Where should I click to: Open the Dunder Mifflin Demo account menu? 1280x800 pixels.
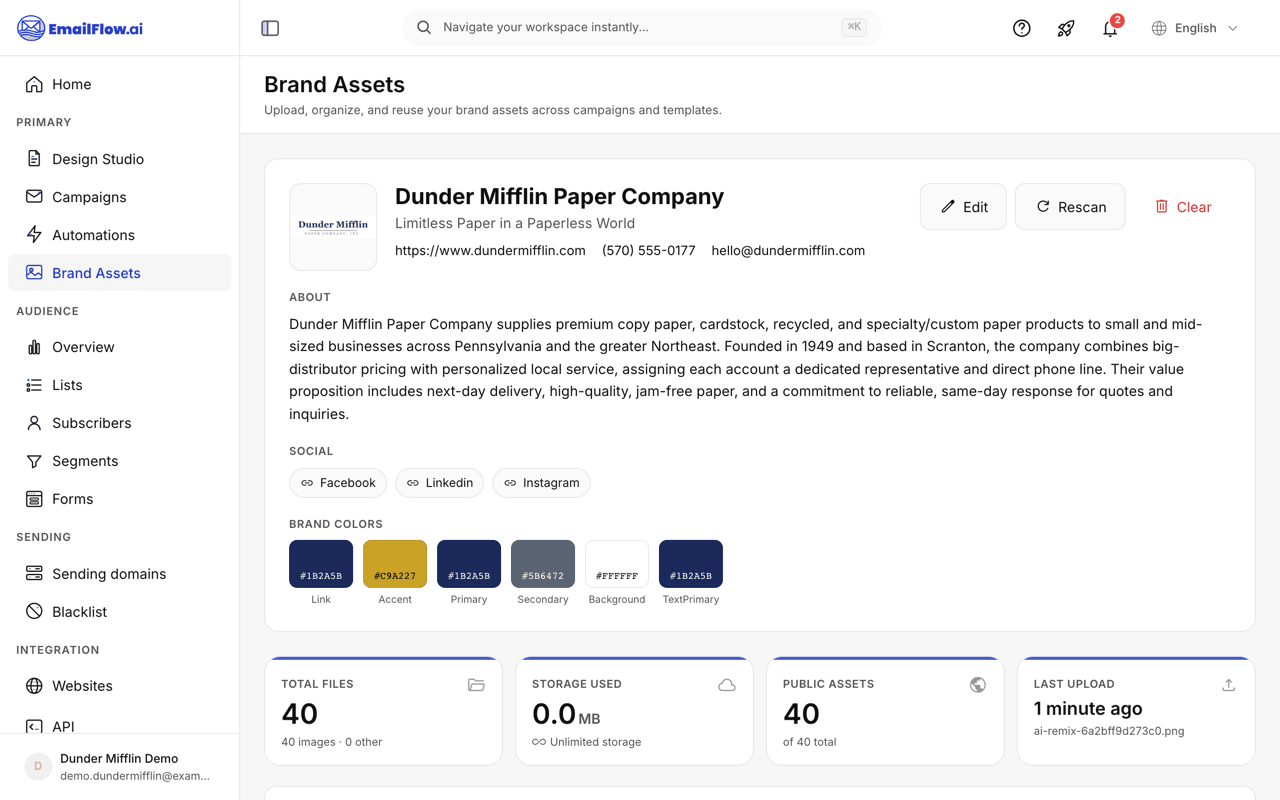point(120,767)
